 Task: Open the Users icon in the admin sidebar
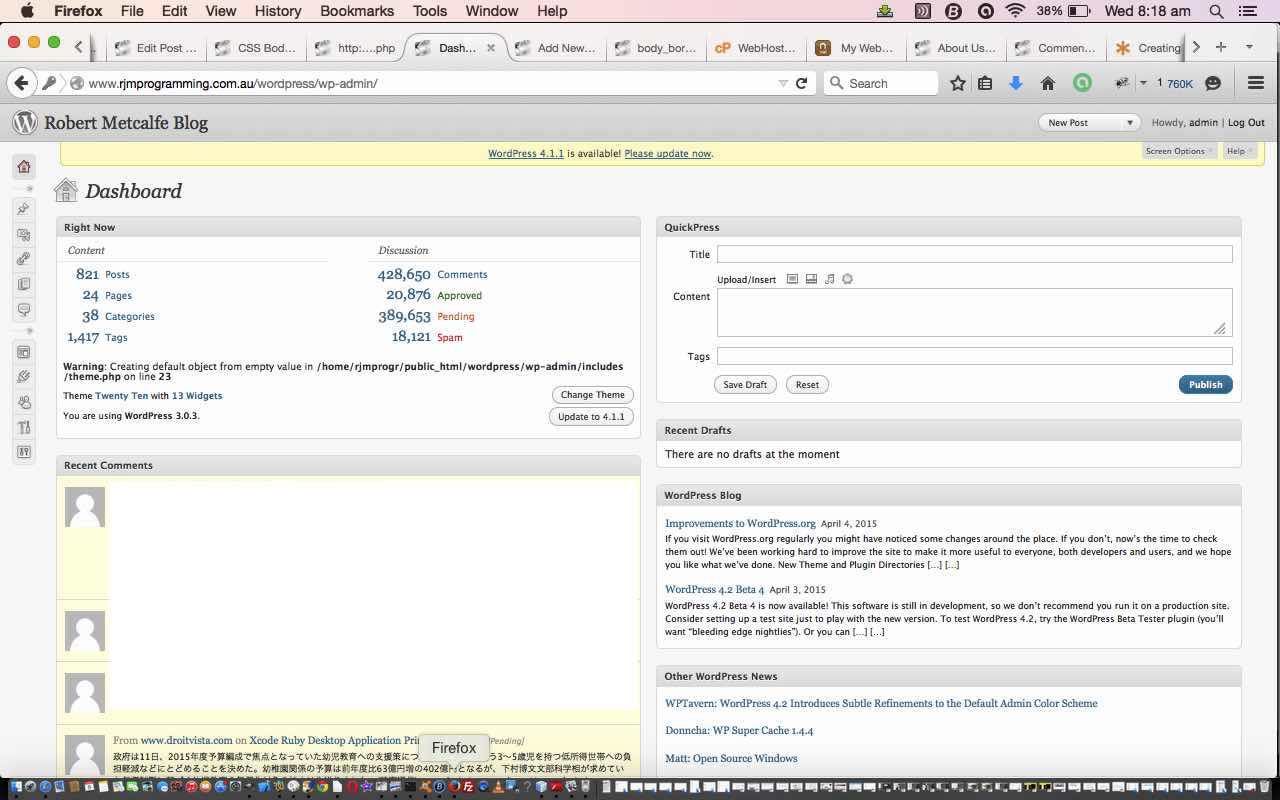click(x=24, y=402)
